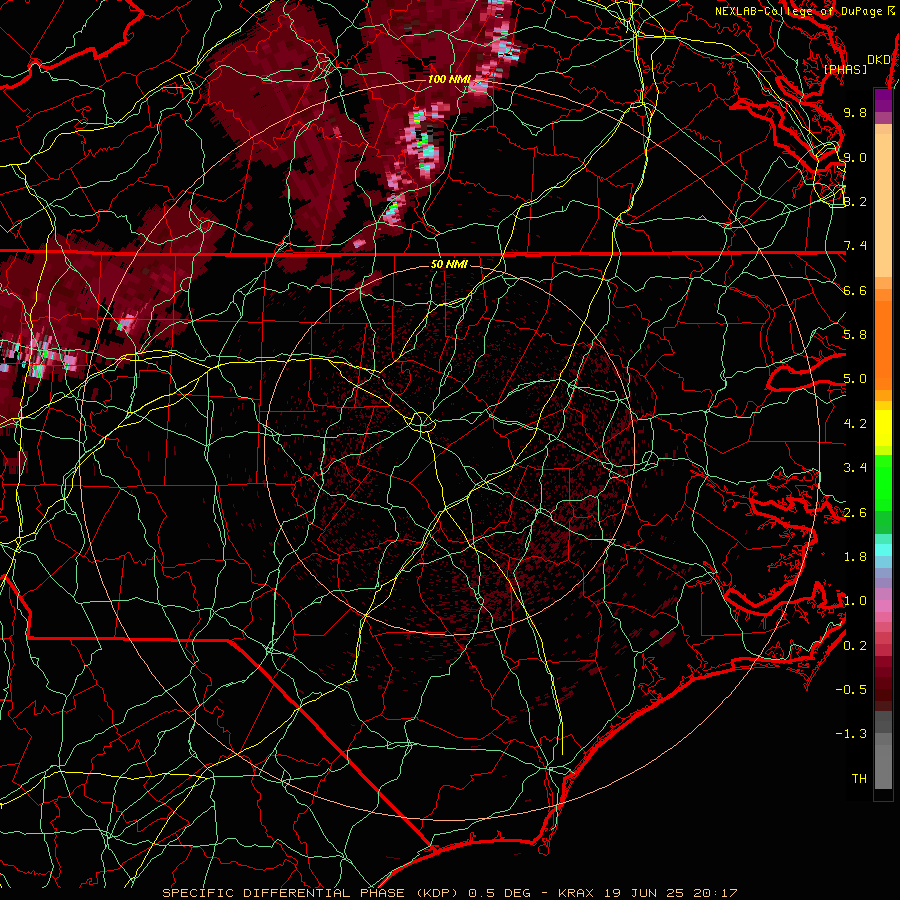Click the 9.8 value on the scale

(x=855, y=112)
